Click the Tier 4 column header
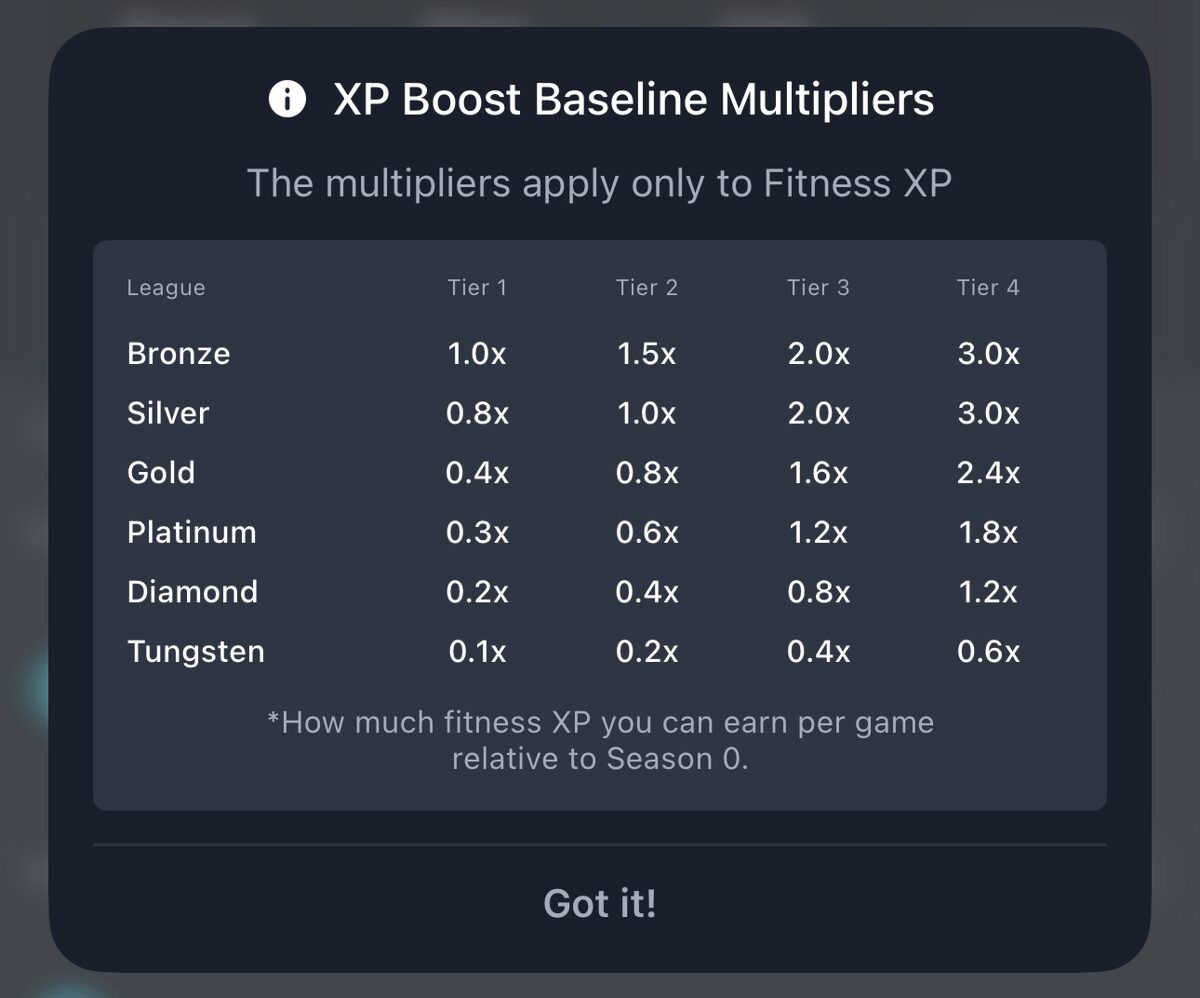 (x=988, y=288)
